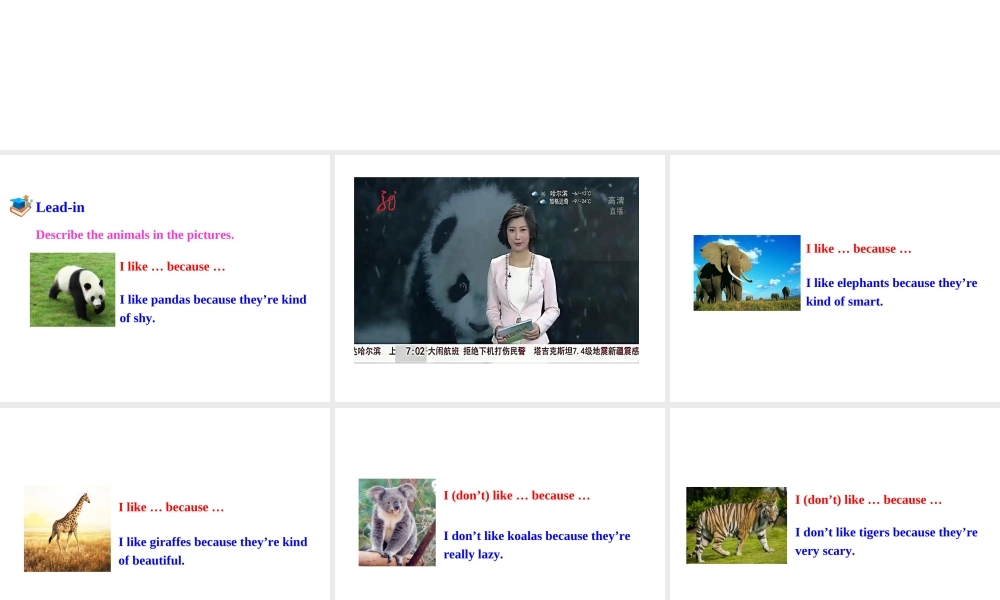Select the koala photo
Image resolution: width=1000 pixels, height=600 pixels.
(x=397, y=522)
